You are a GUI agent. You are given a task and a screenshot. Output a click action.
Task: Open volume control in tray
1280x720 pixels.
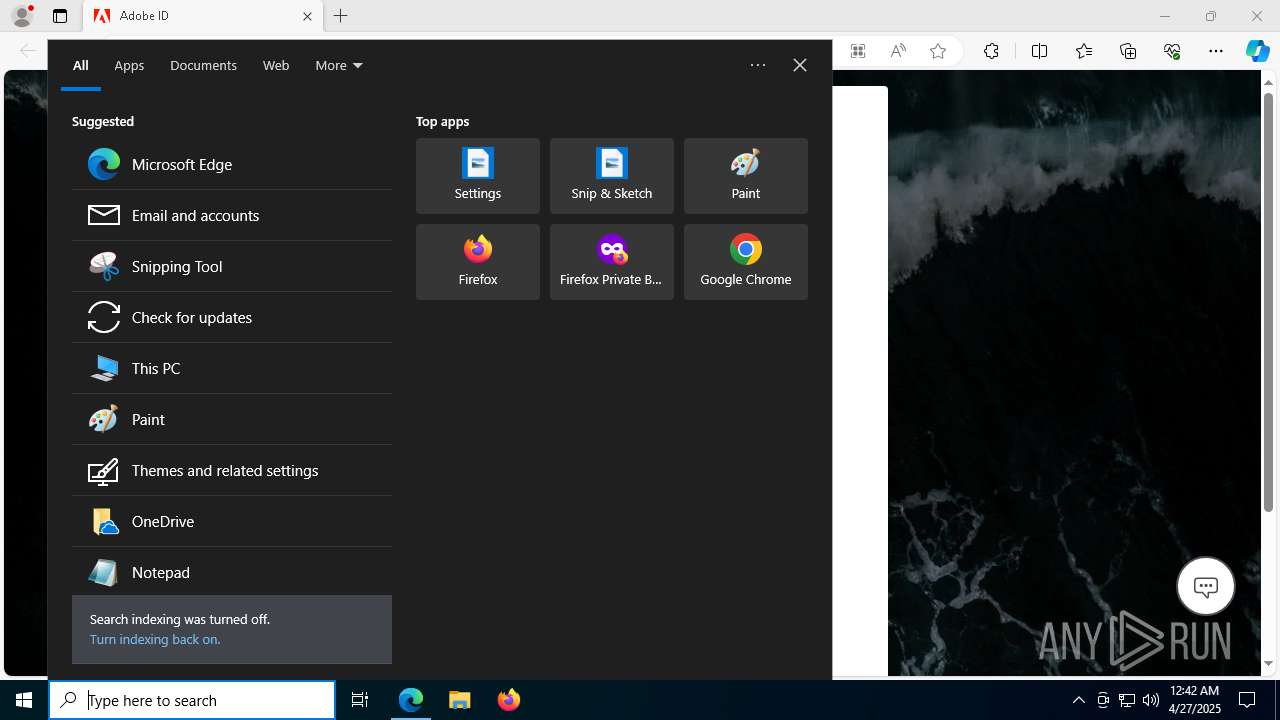[x=1151, y=700]
